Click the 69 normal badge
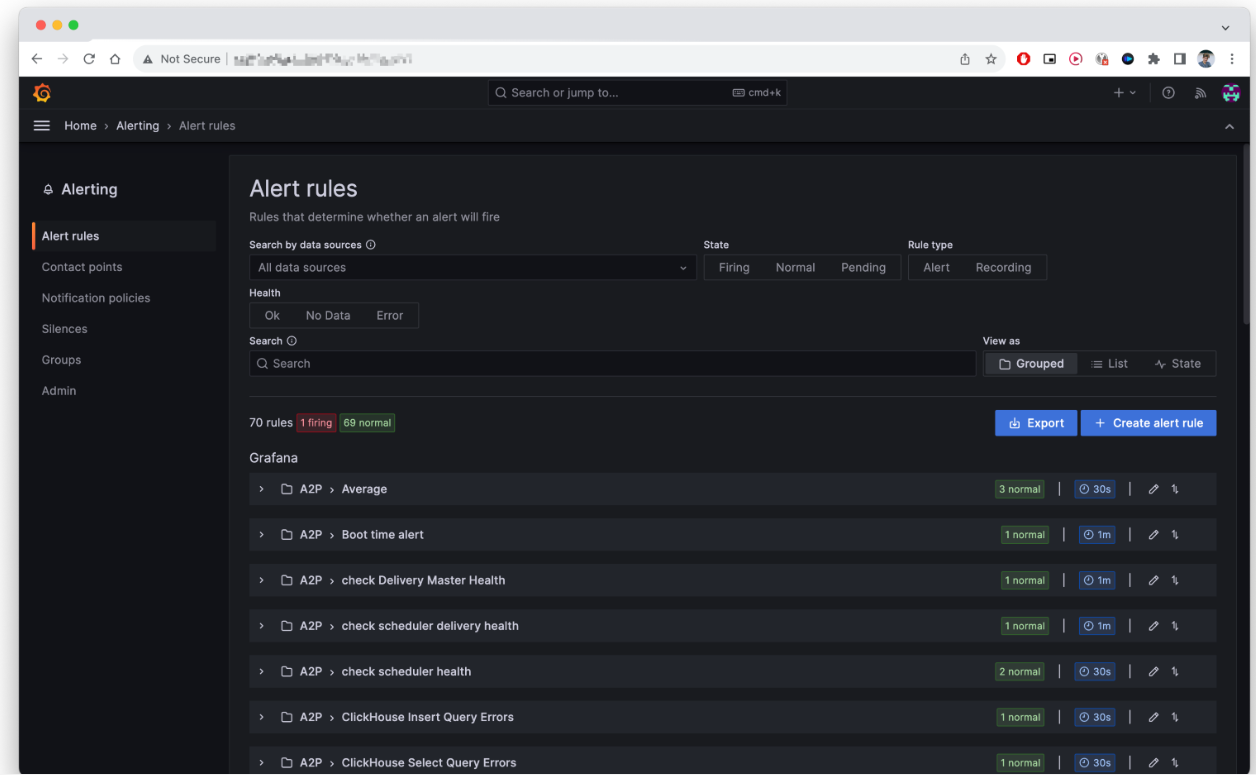 (367, 423)
